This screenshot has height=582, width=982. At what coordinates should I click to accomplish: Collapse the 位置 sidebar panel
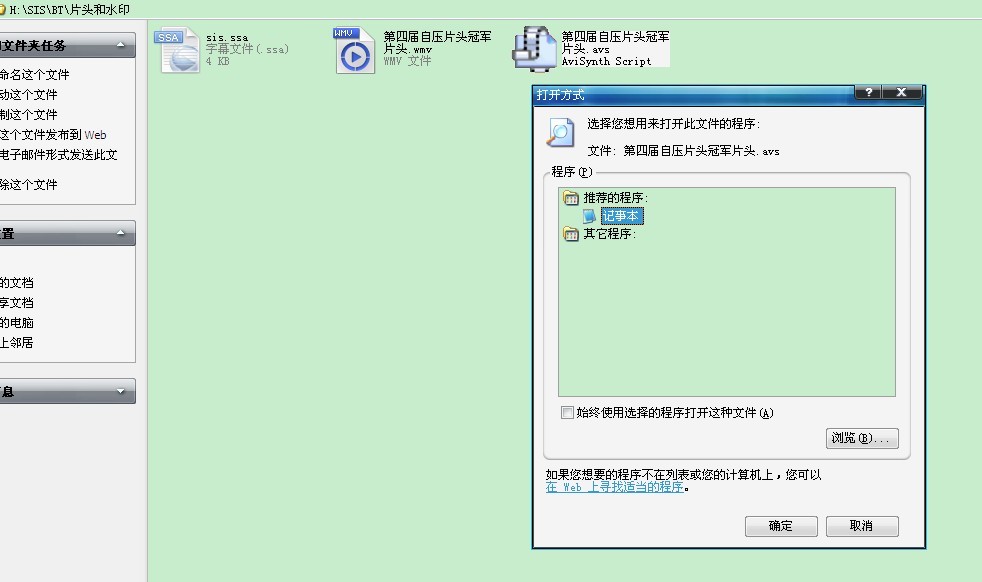[x=120, y=233]
